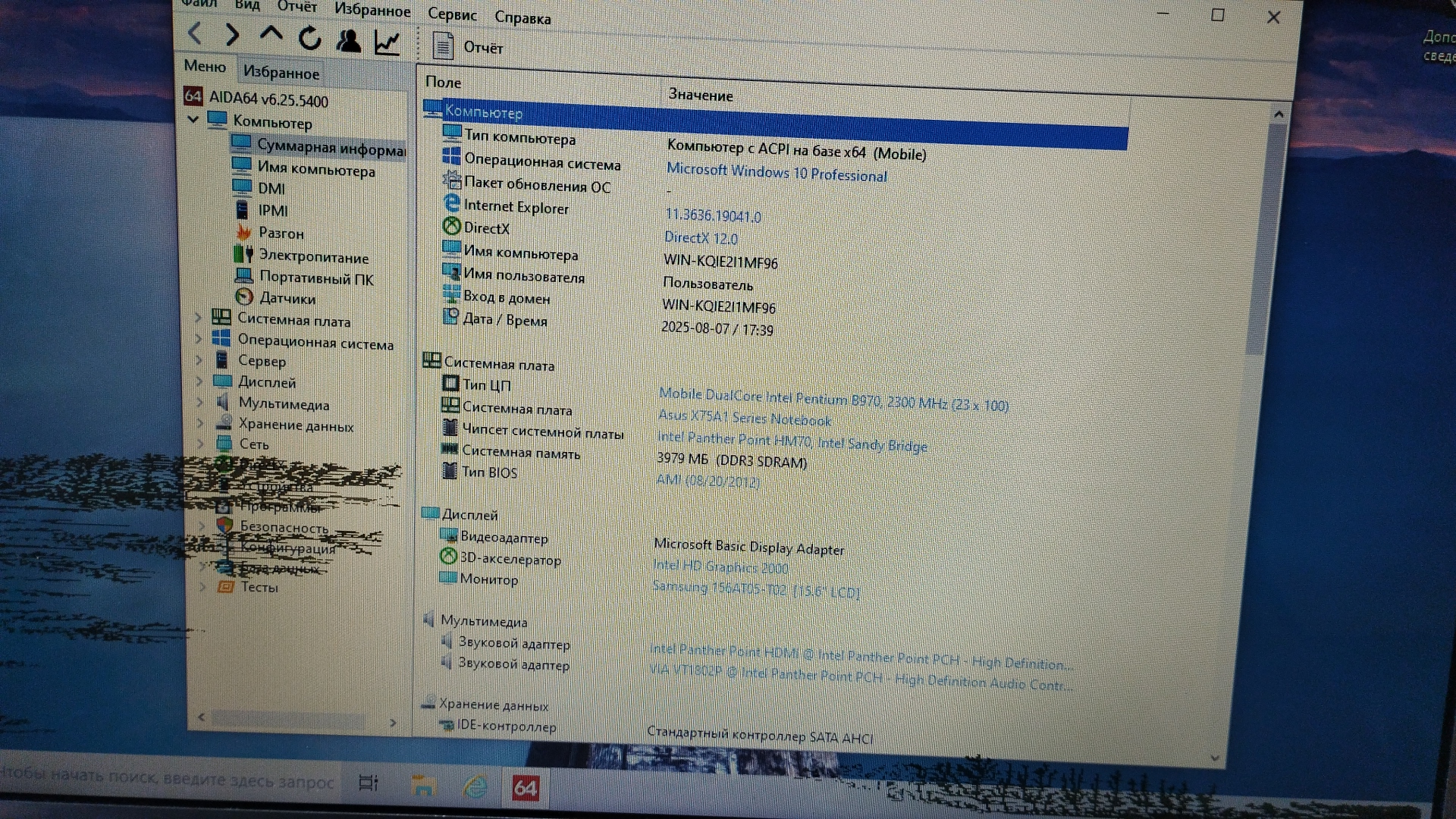Open the user profile toolbar icon
Viewport: 1456px width, 819px height.
tap(348, 40)
